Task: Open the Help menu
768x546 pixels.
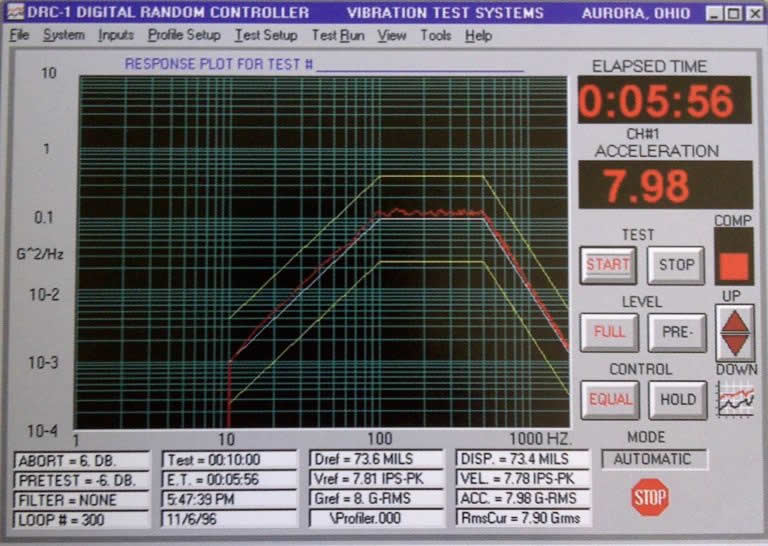Action: coord(479,35)
